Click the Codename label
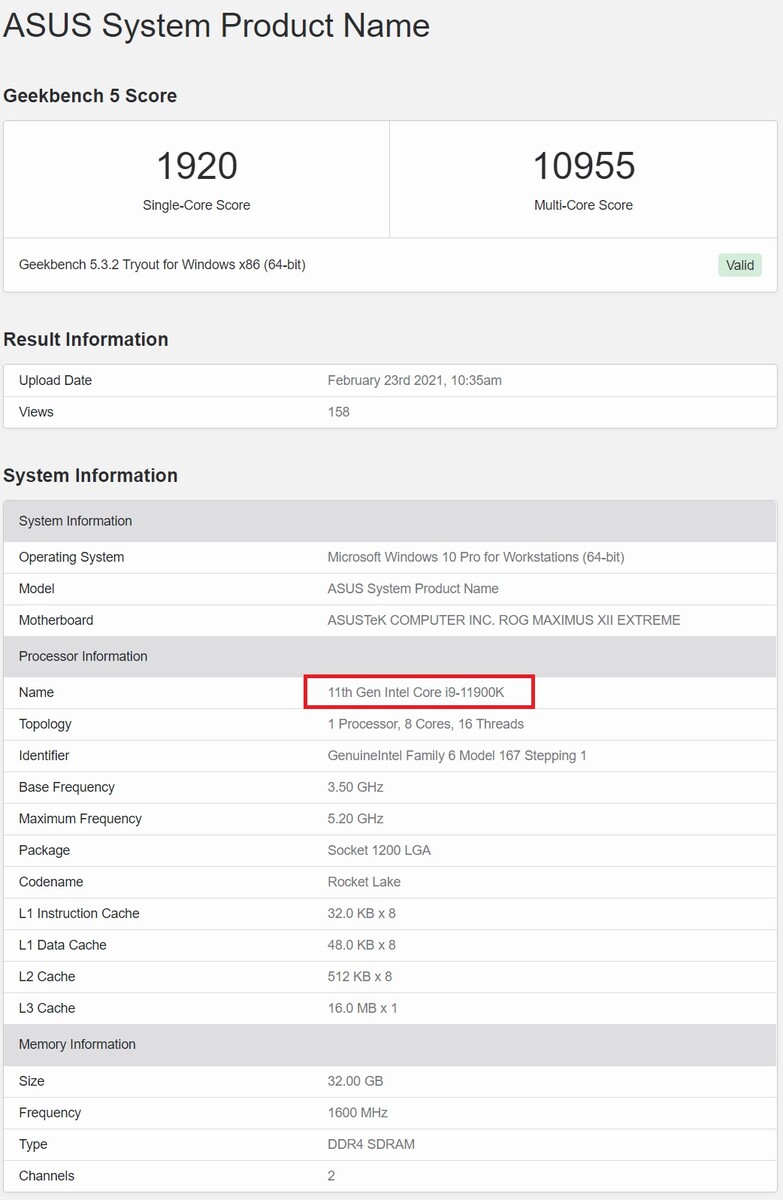The height and width of the screenshot is (1200, 783). pos(51,882)
